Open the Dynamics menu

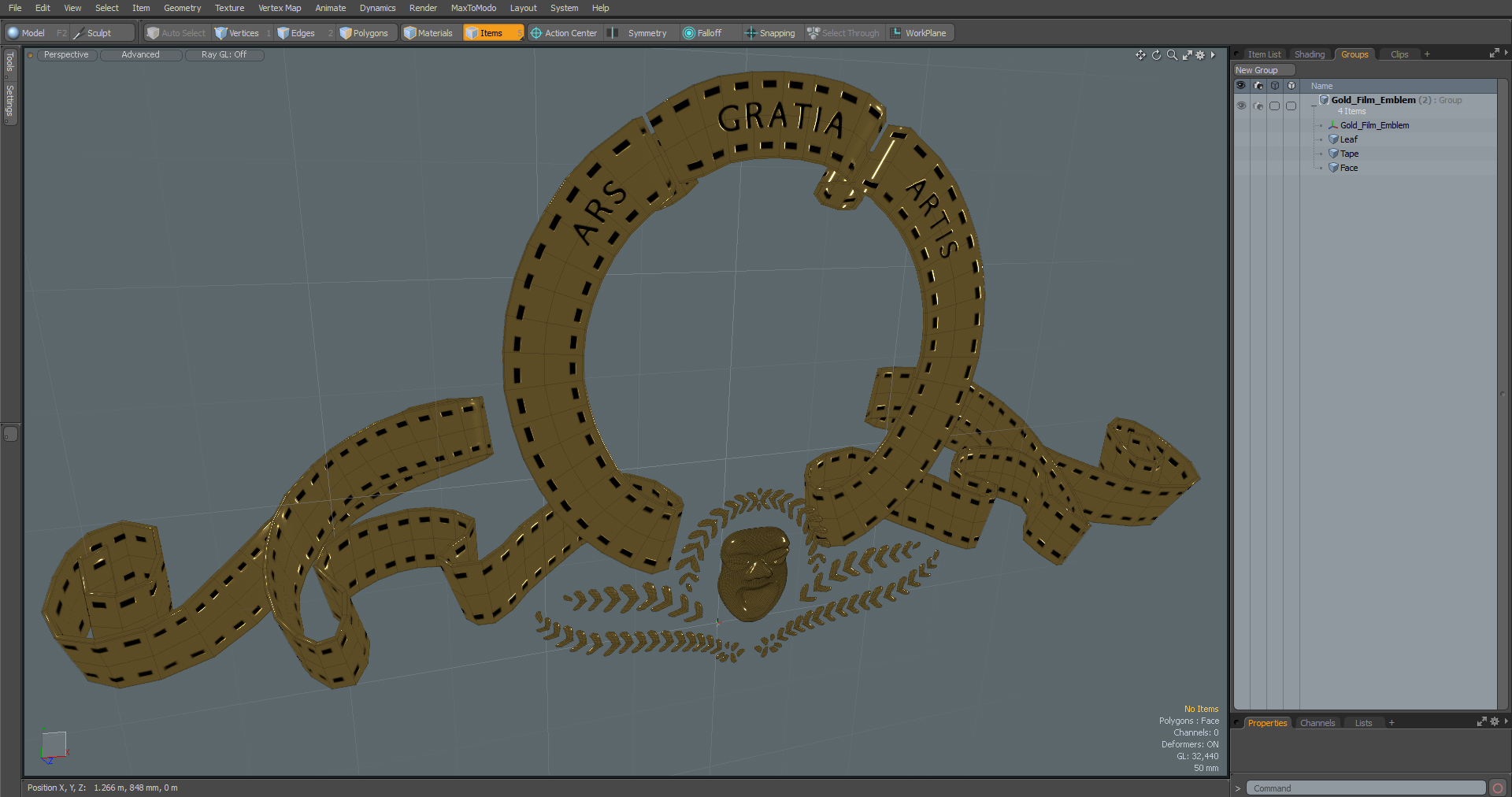coord(377,8)
